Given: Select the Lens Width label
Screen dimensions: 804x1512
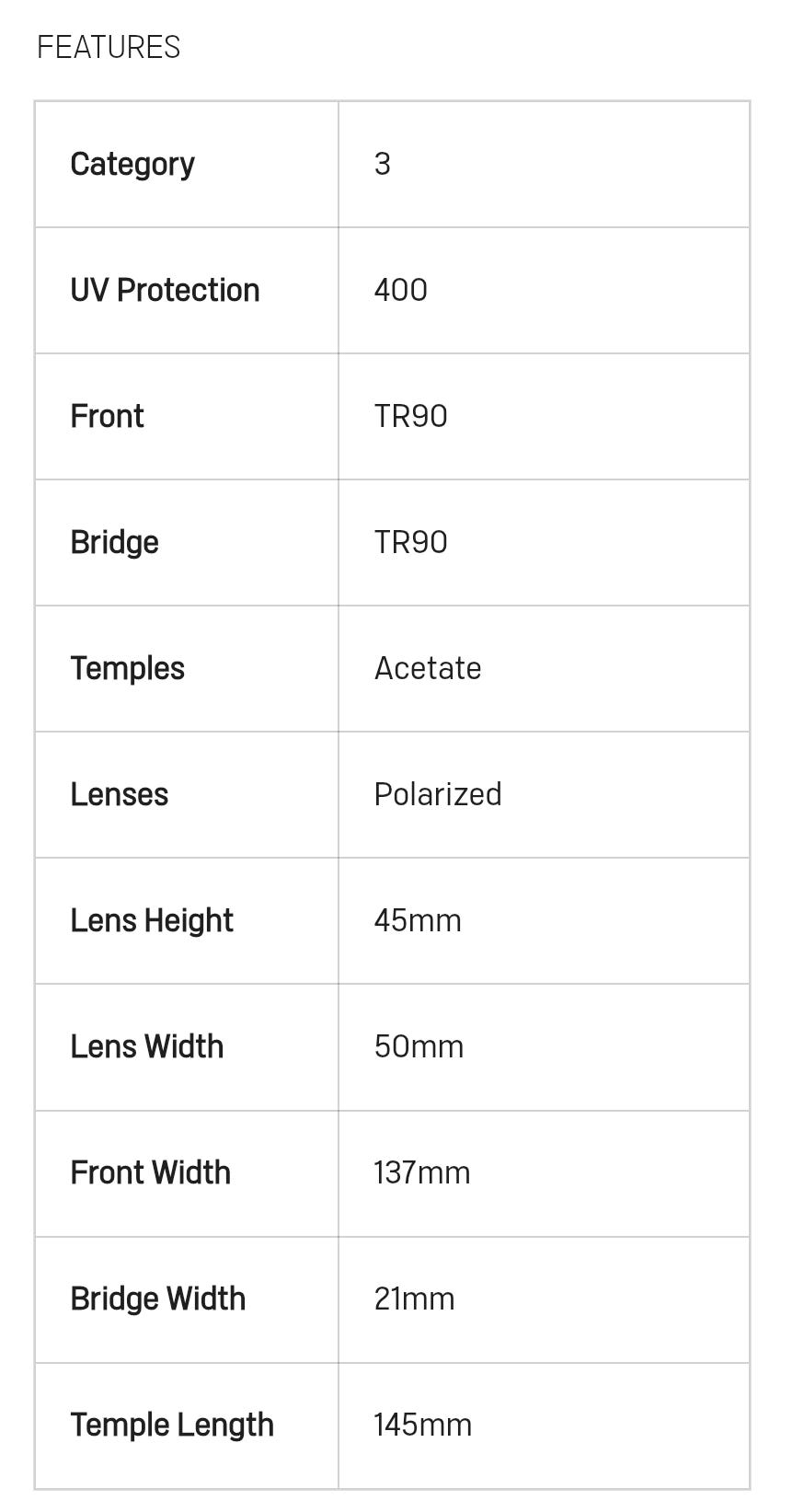Looking at the screenshot, I should (146, 1046).
